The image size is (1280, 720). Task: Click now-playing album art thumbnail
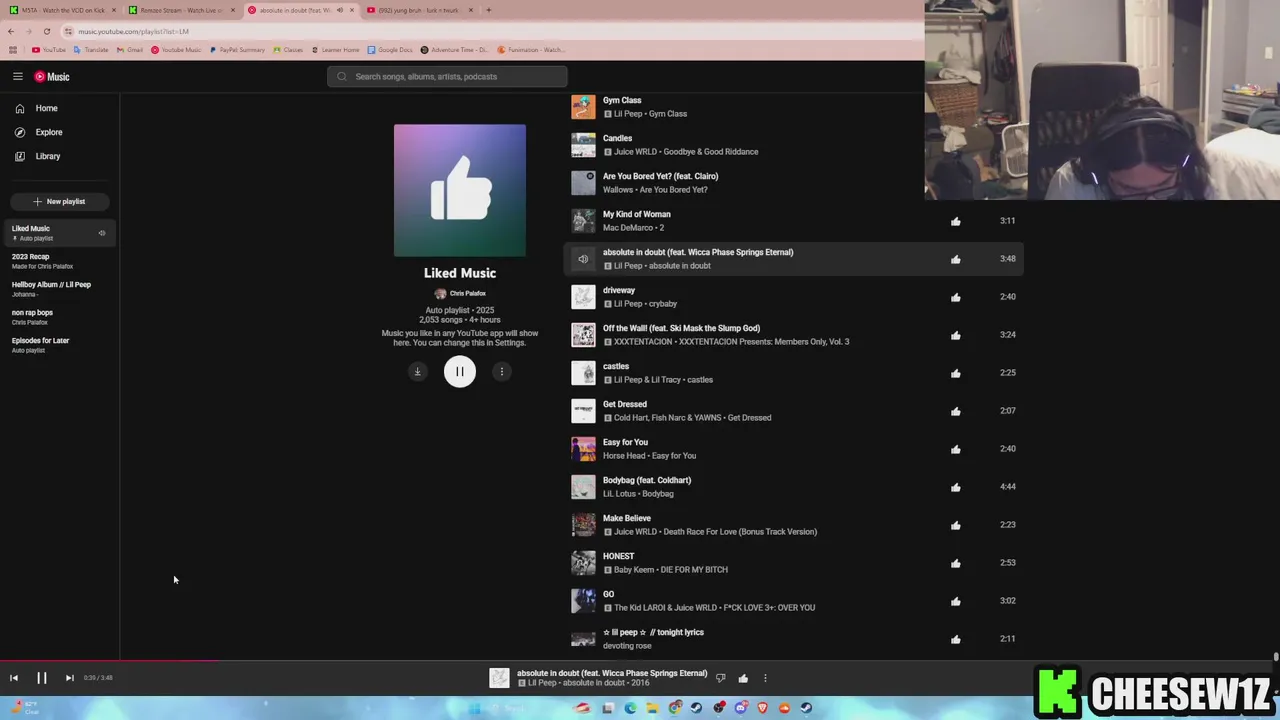pyautogui.click(x=499, y=678)
